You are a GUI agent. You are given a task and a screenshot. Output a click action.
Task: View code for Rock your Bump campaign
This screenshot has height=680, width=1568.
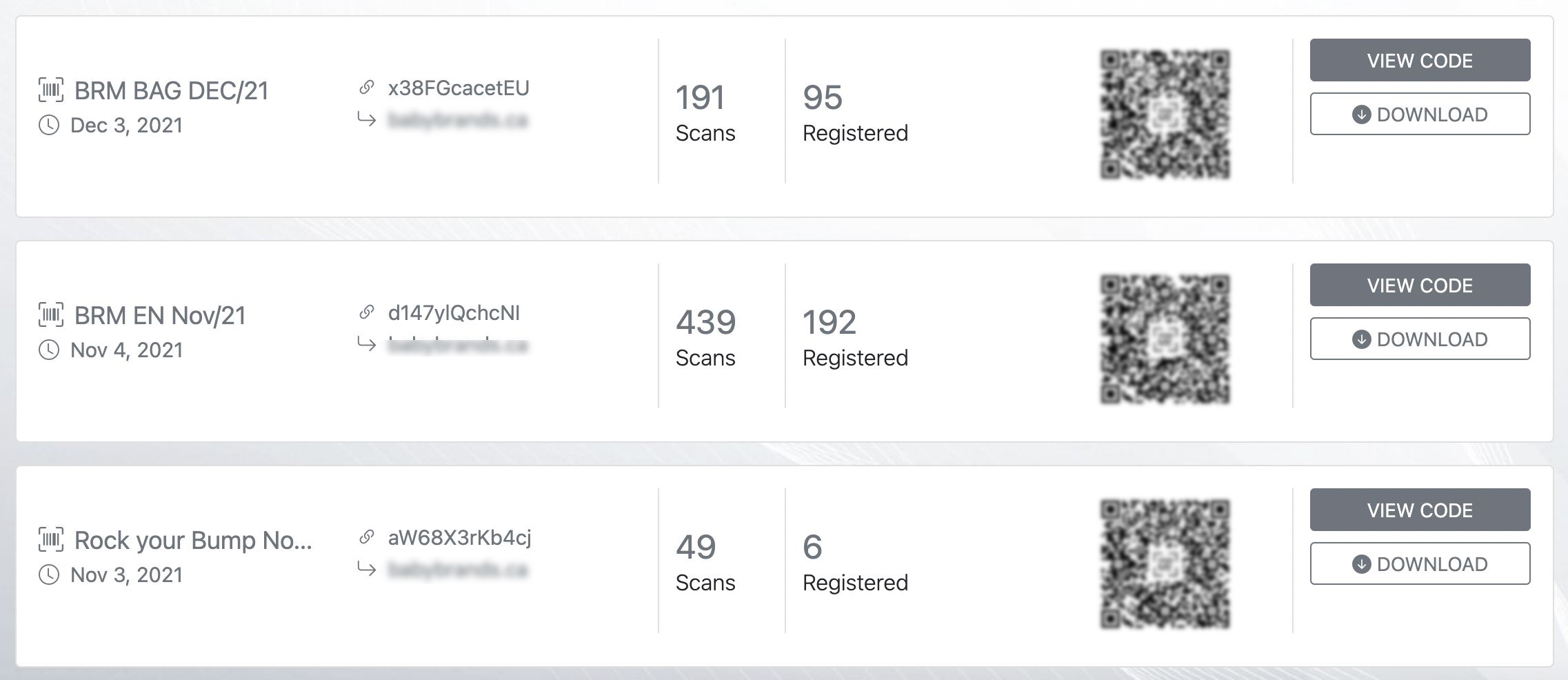[x=1420, y=510]
